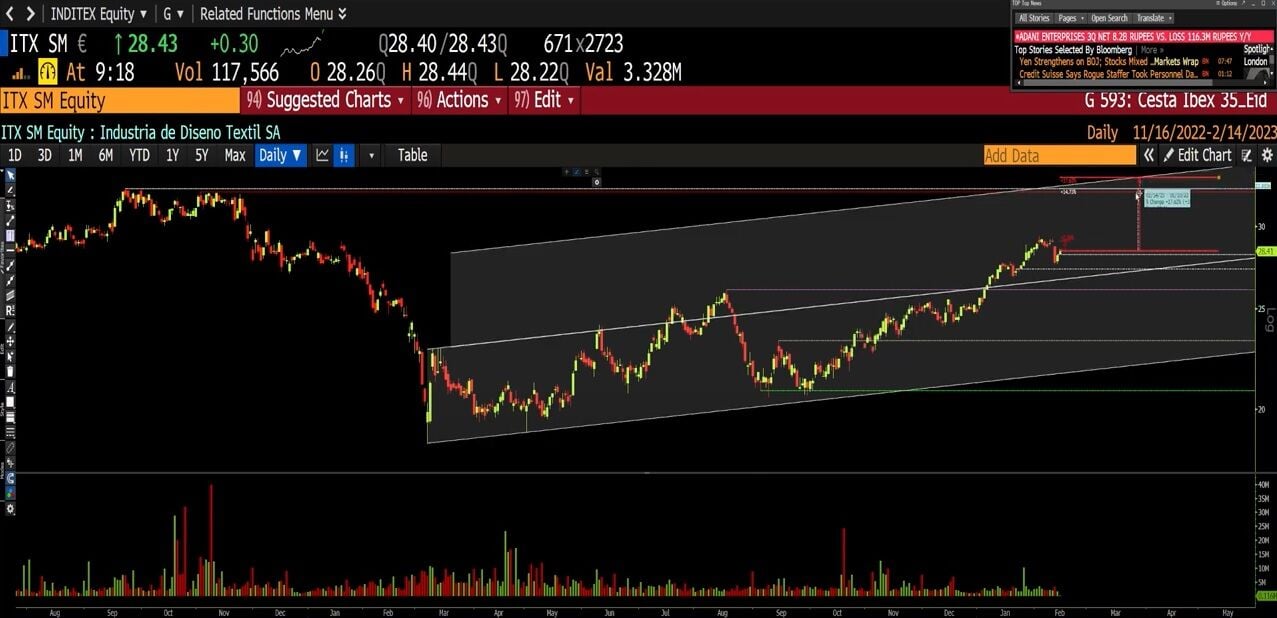Open chart settings gear icon
The image size is (1277, 618).
[1267, 155]
